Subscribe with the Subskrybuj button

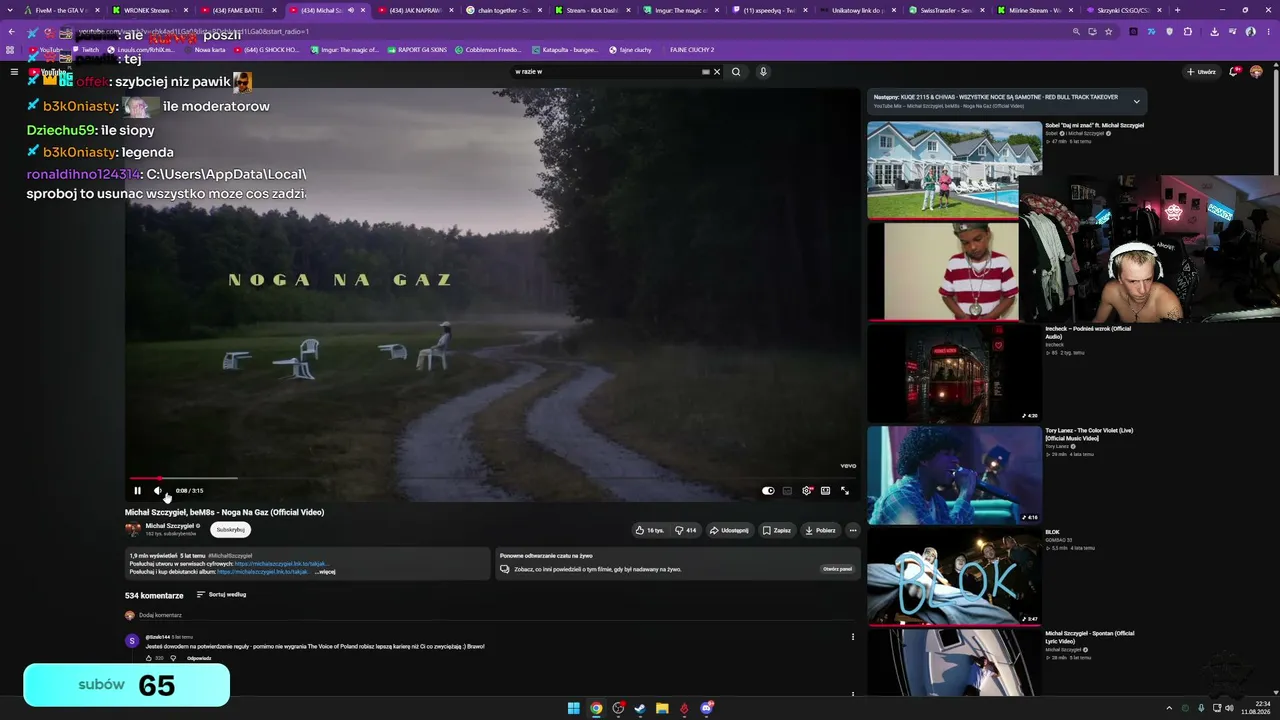pos(230,530)
